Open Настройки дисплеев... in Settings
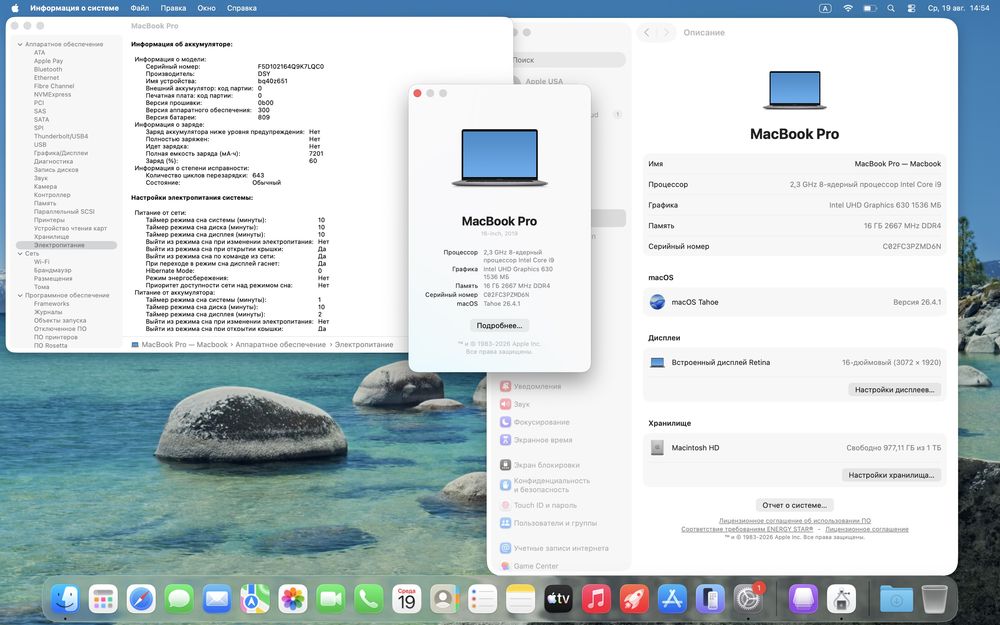The image size is (1000, 625). click(894, 389)
